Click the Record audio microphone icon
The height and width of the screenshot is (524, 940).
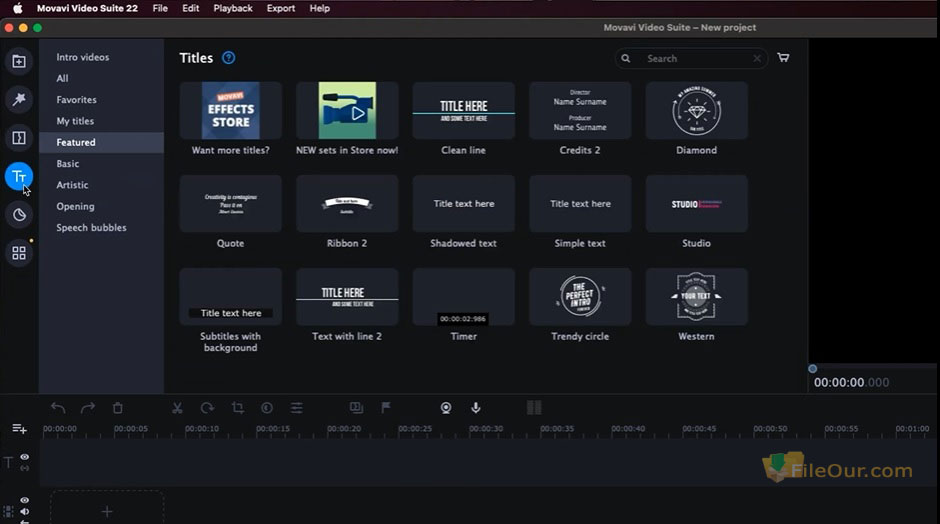pyautogui.click(x=475, y=408)
